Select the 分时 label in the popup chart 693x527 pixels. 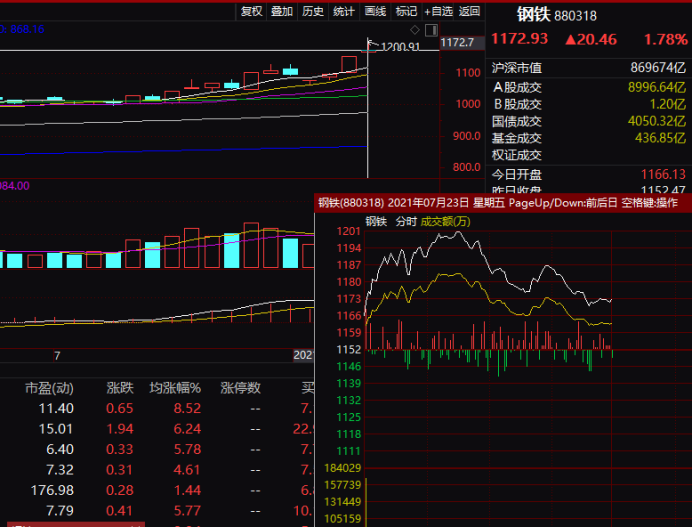pyautogui.click(x=405, y=222)
